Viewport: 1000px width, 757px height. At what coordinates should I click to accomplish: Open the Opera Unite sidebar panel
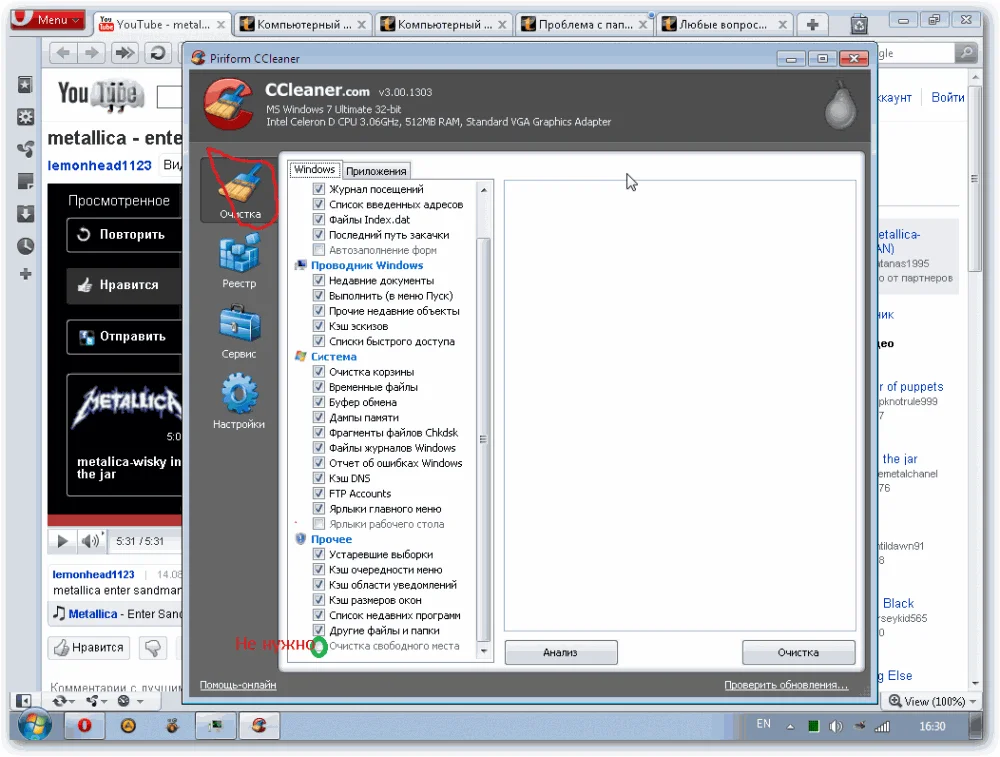click(25, 149)
